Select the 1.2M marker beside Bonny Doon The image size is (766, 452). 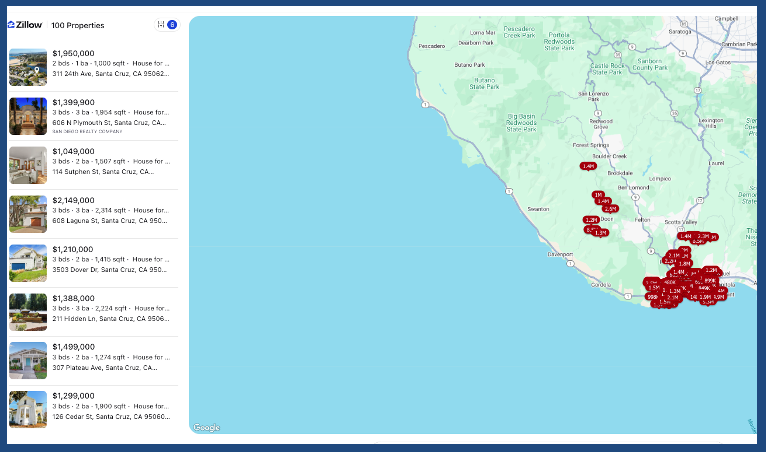click(x=591, y=220)
